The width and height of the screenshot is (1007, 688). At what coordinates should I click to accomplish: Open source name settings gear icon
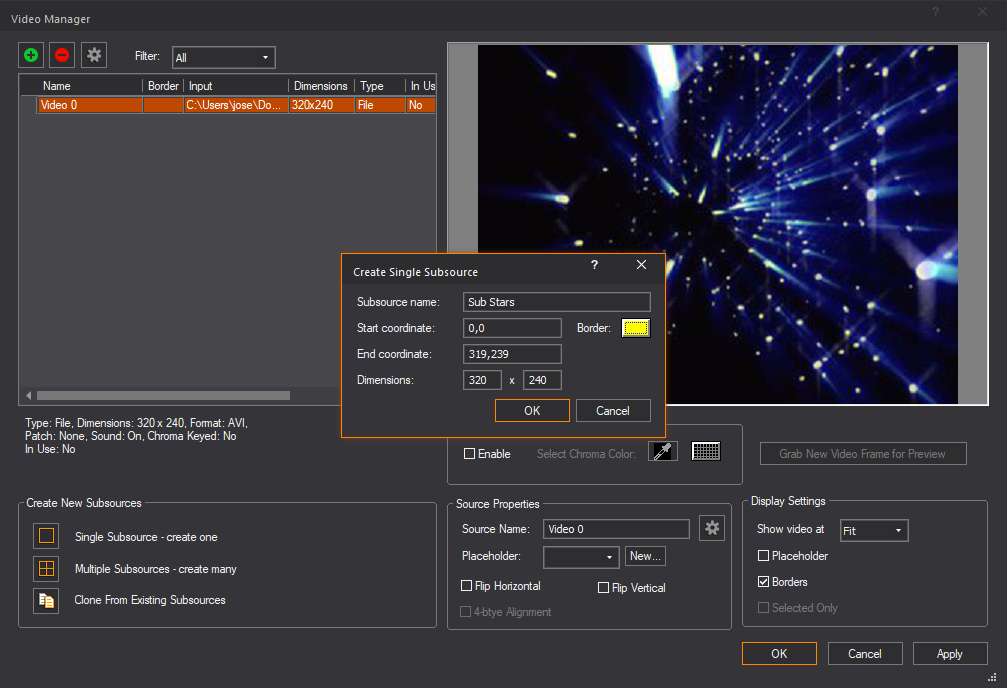712,529
